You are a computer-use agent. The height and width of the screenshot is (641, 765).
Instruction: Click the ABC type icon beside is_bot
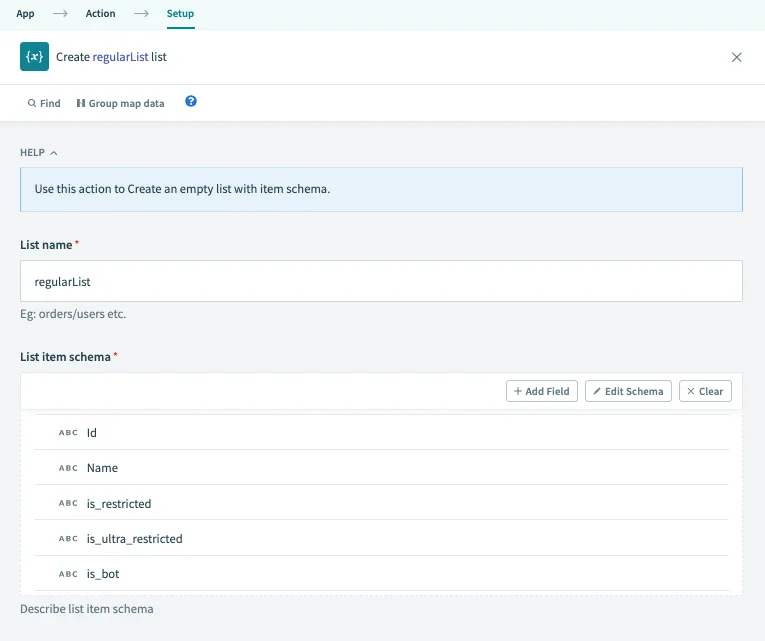[x=68, y=574]
